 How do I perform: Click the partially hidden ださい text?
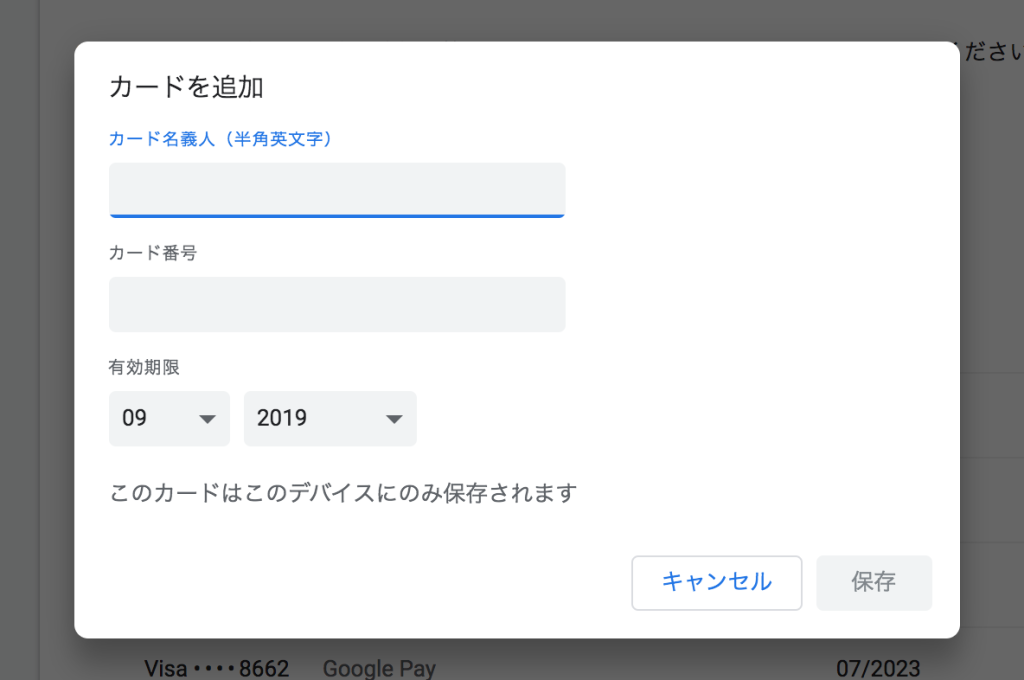pos(991,53)
